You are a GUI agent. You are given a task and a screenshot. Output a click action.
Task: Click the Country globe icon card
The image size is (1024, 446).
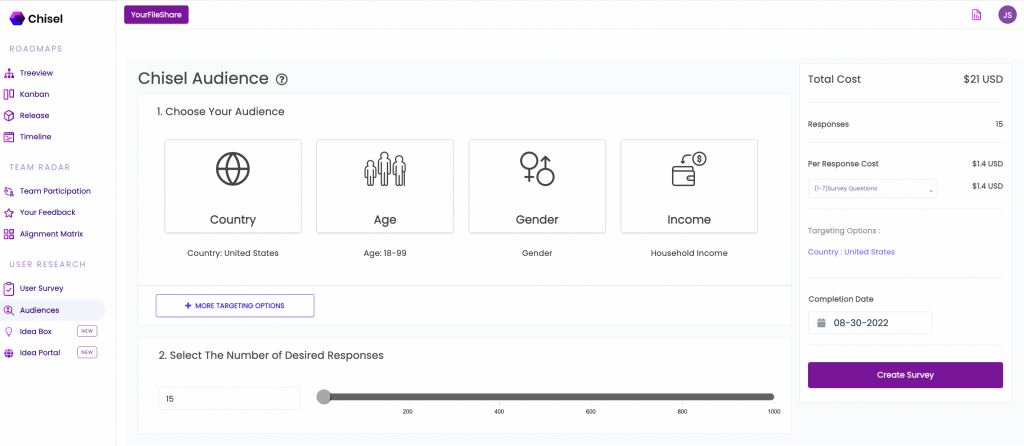point(232,186)
